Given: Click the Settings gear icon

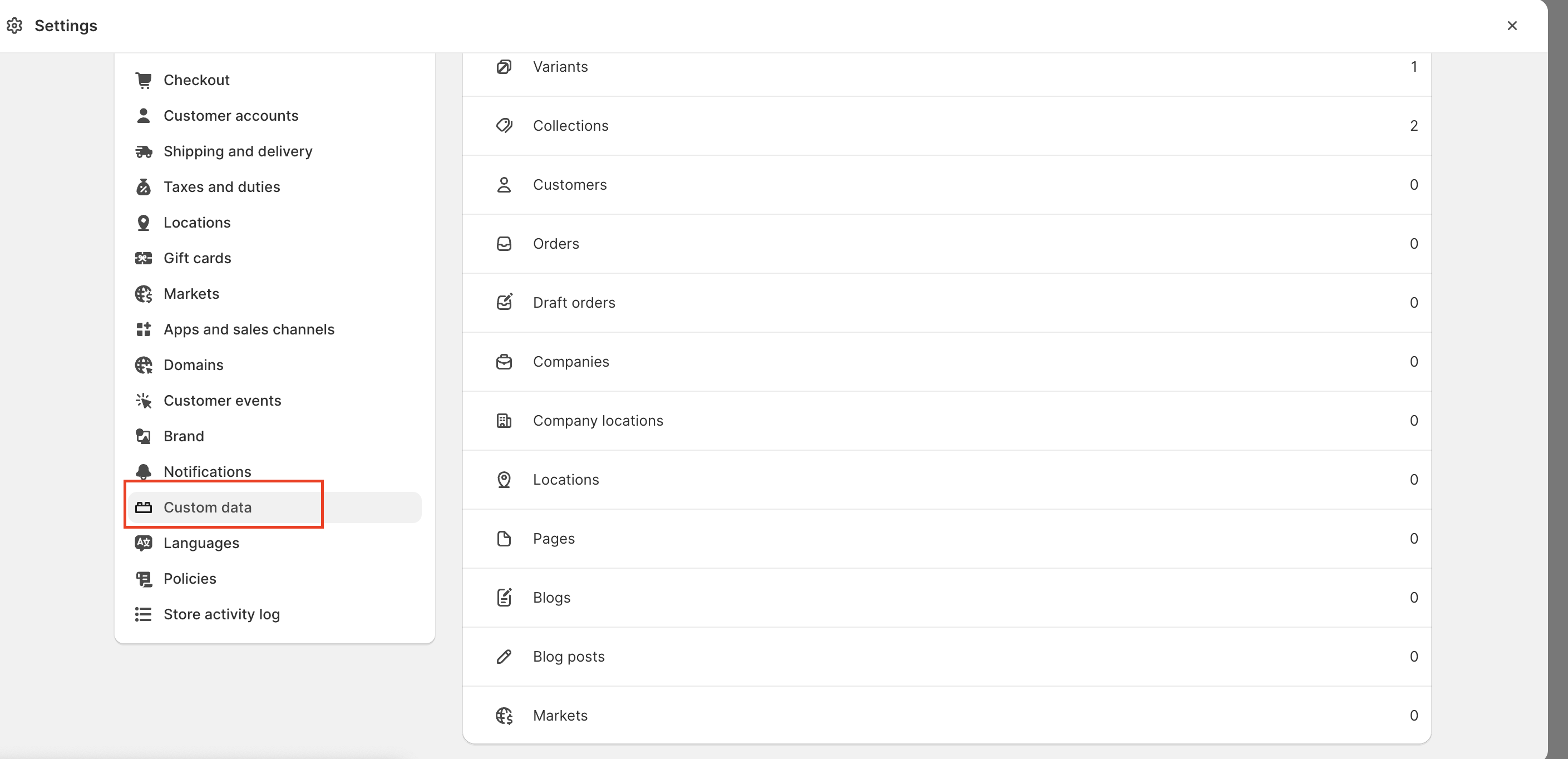Looking at the screenshot, I should click(14, 26).
